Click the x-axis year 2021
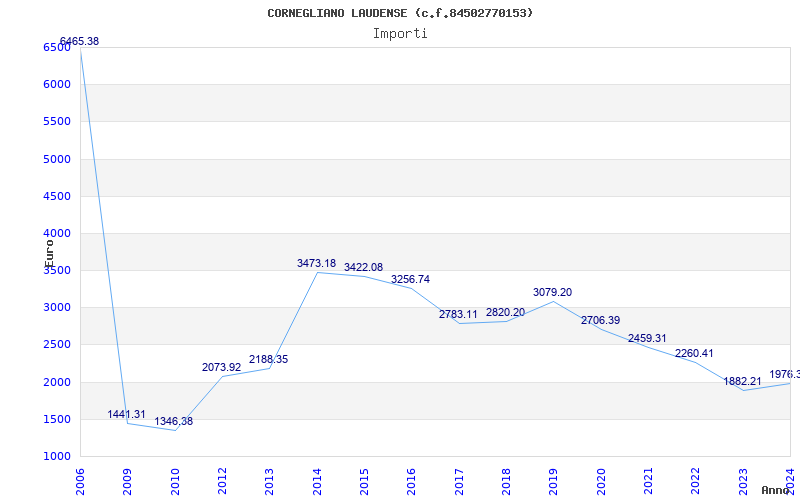 648,482
